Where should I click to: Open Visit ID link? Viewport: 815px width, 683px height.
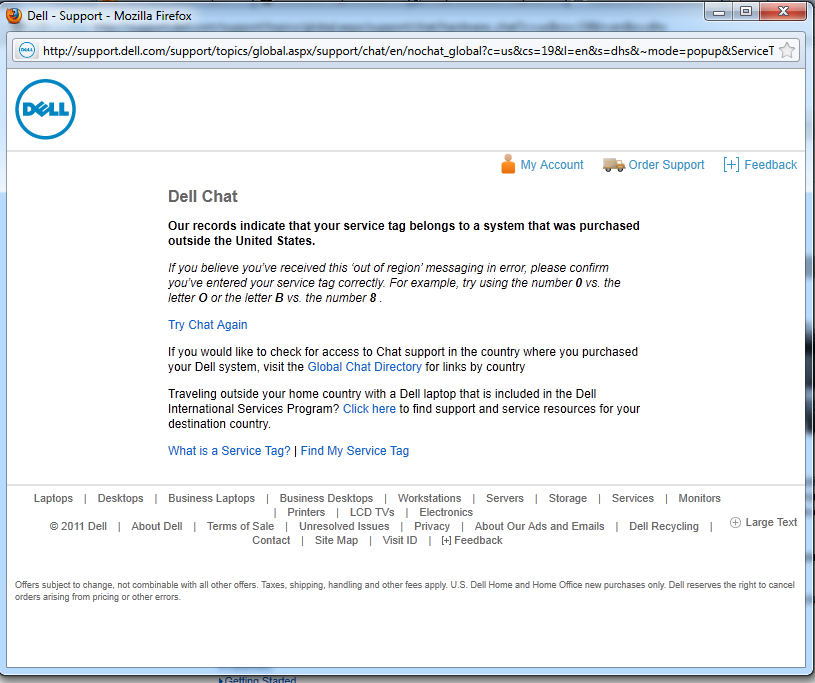point(399,540)
